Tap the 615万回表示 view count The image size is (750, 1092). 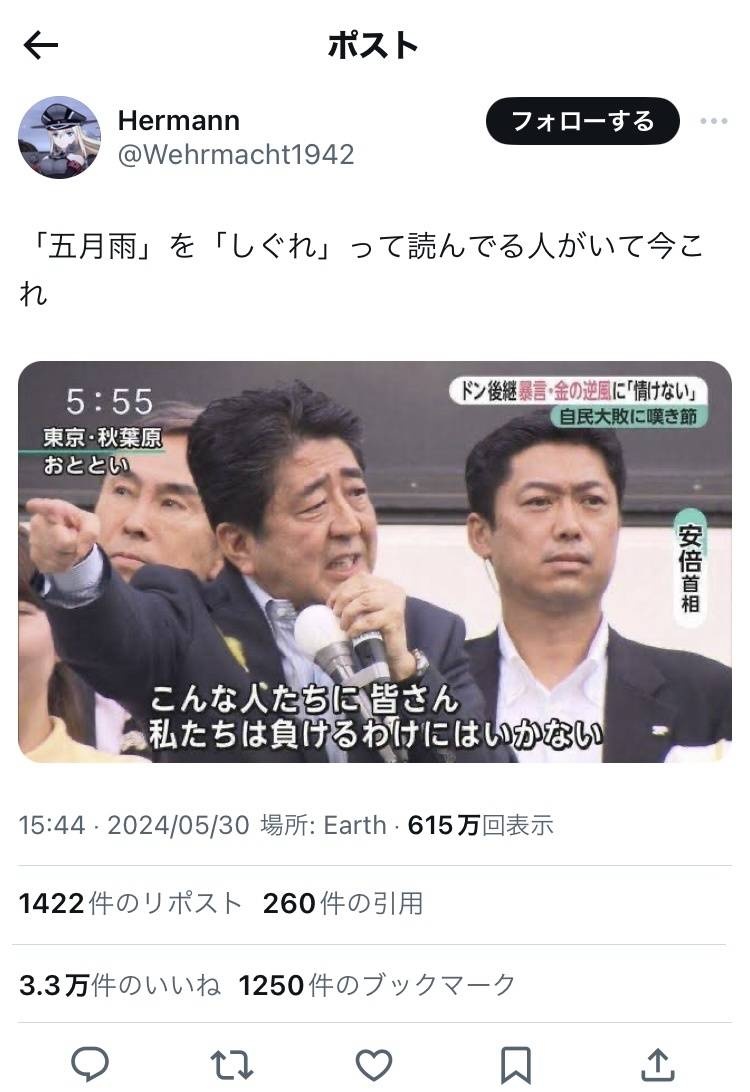point(481,825)
